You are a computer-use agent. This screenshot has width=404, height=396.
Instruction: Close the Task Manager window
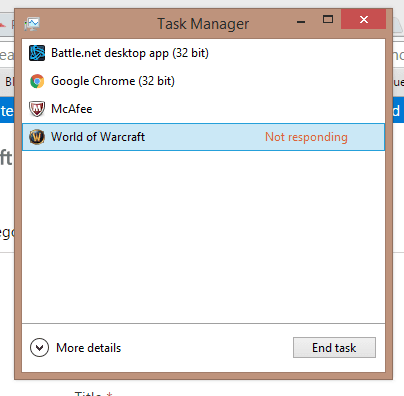click(x=364, y=19)
